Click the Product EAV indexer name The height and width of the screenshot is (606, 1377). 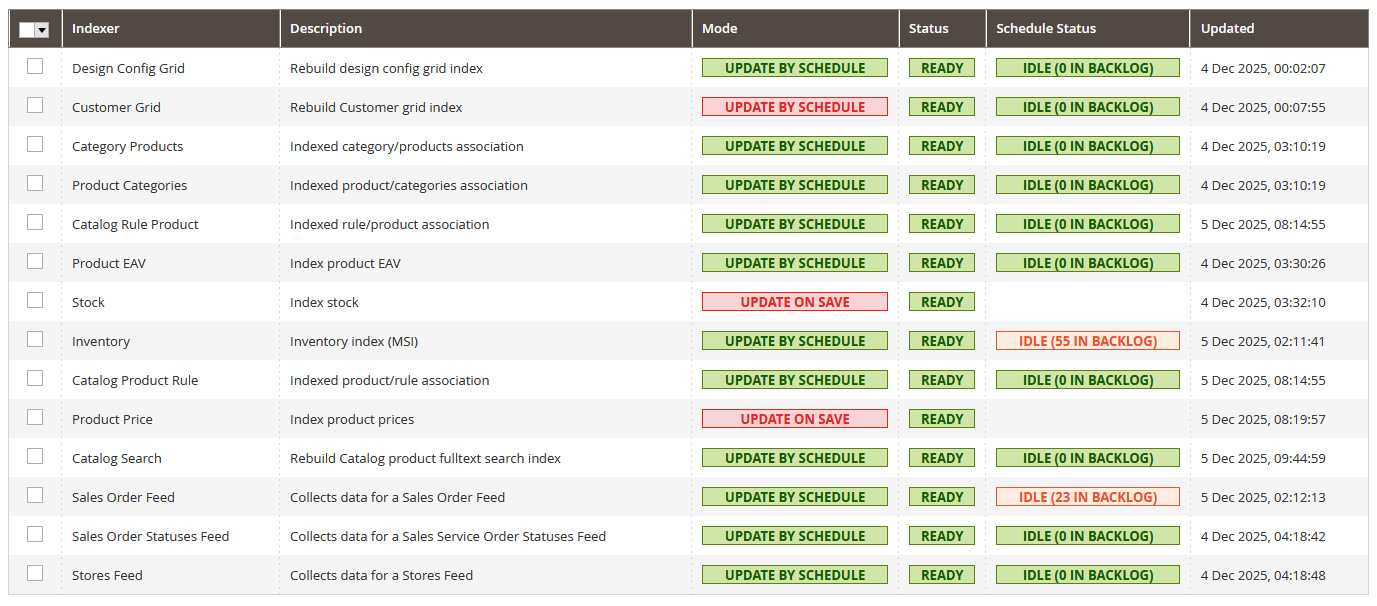click(109, 263)
